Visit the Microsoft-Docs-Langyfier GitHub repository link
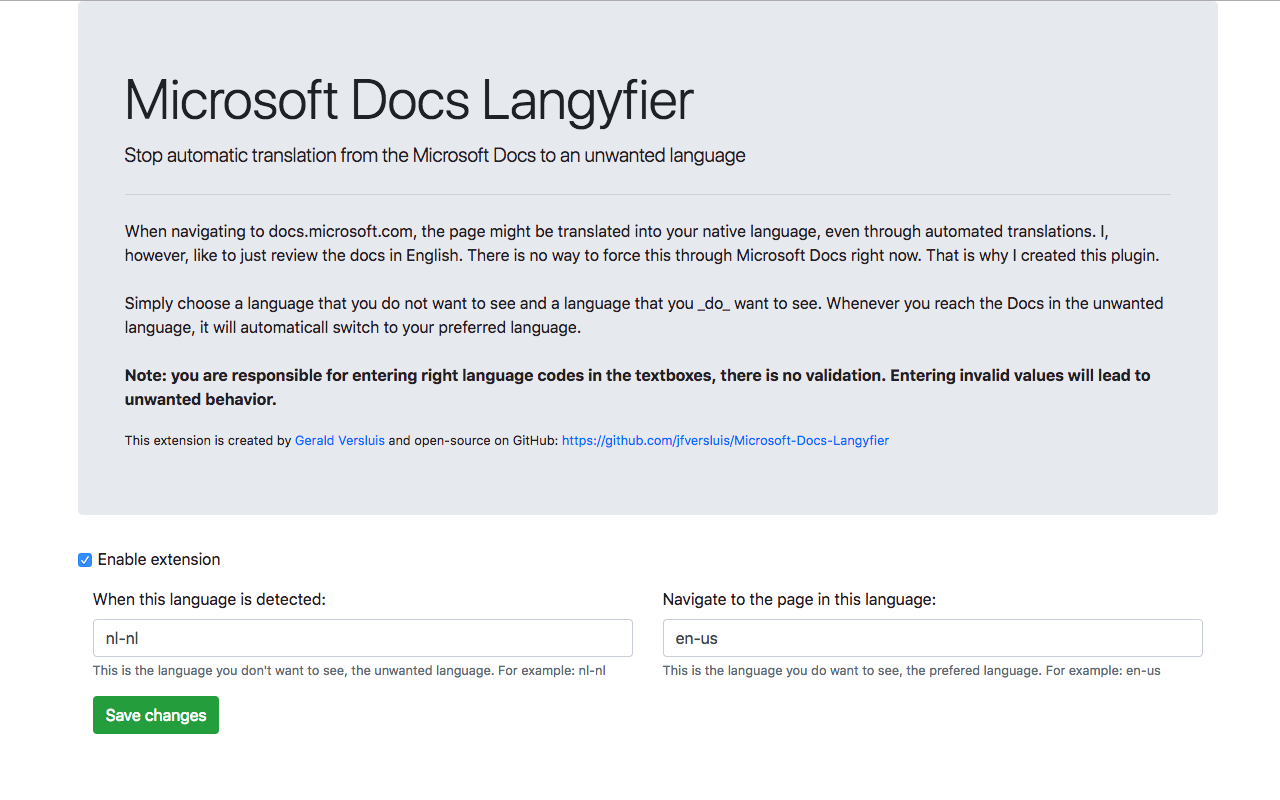The image size is (1280, 800). [x=725, y=440]
